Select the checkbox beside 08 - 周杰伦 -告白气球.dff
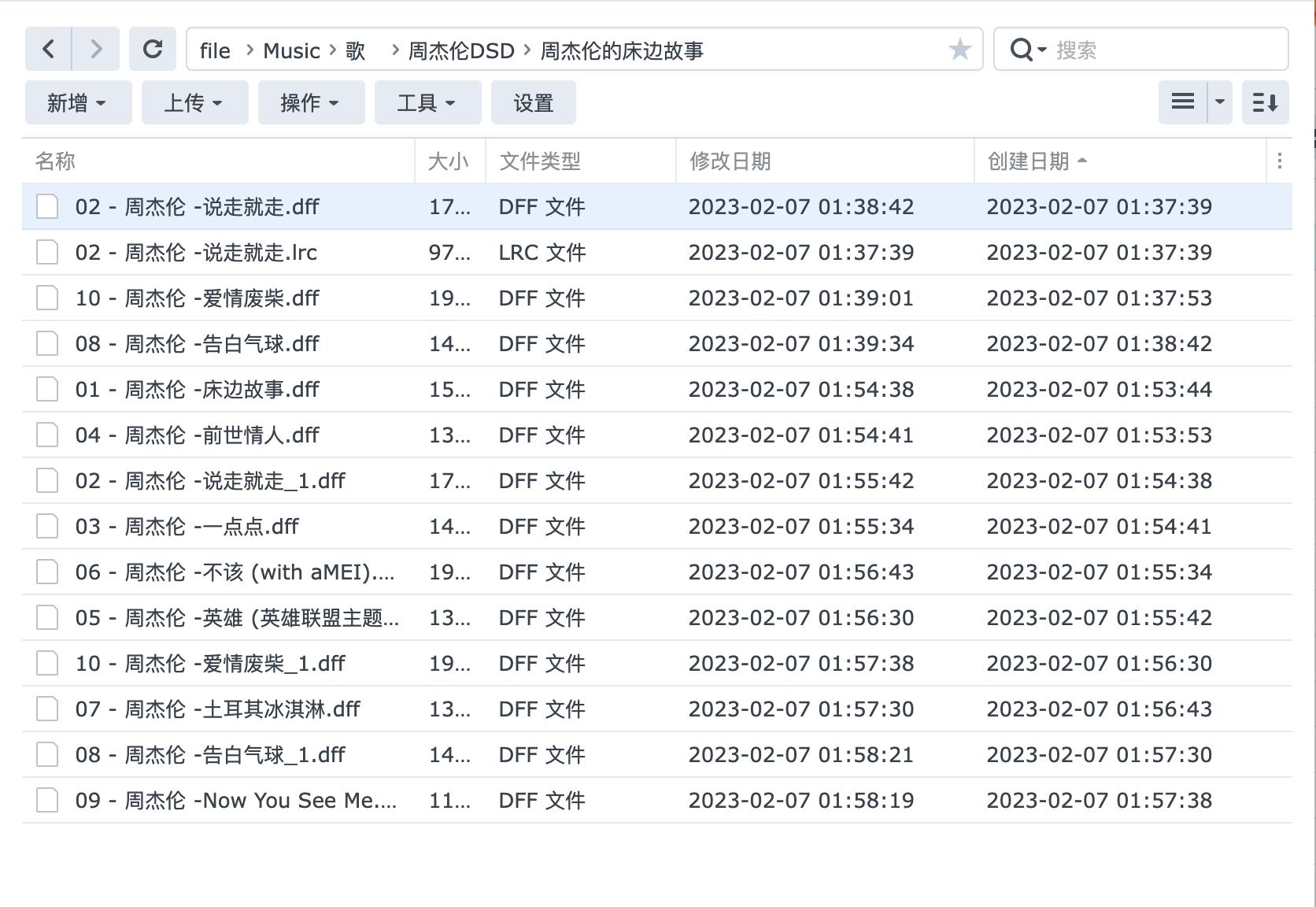 tap(46, 343)
